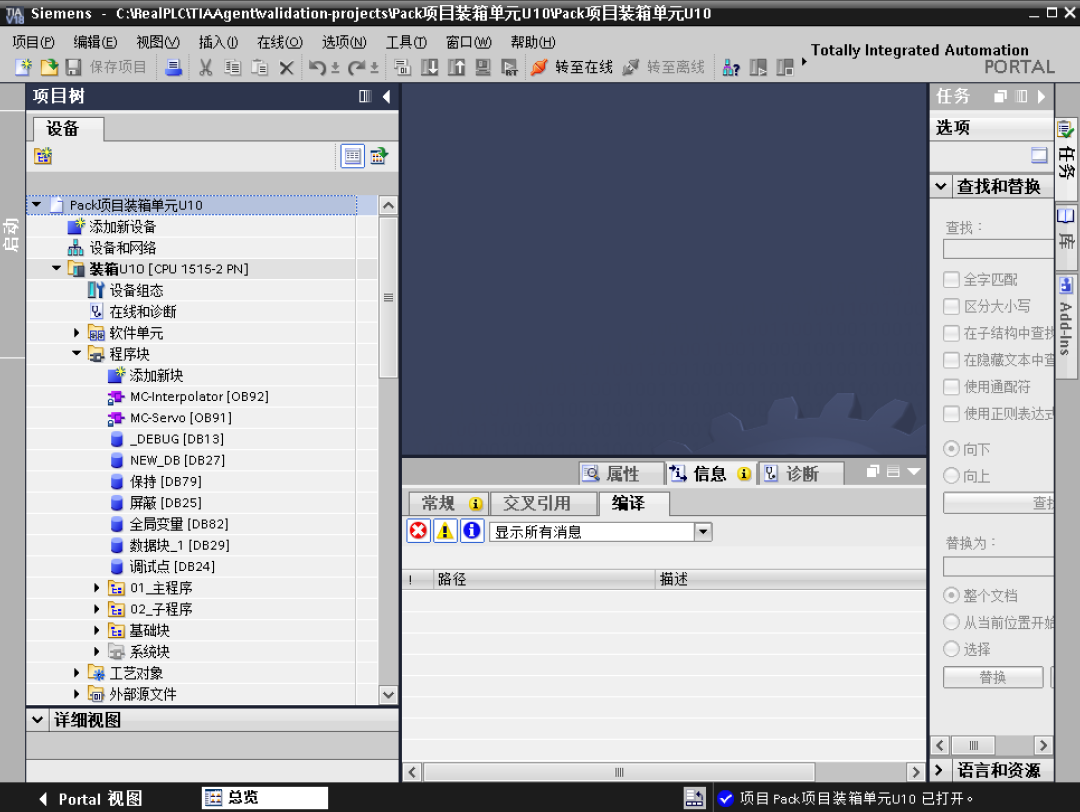The height and width of the screenshot is (812, 1080).
Task: Click the Portal 视图 button
Action: click(x=90, y=799)
